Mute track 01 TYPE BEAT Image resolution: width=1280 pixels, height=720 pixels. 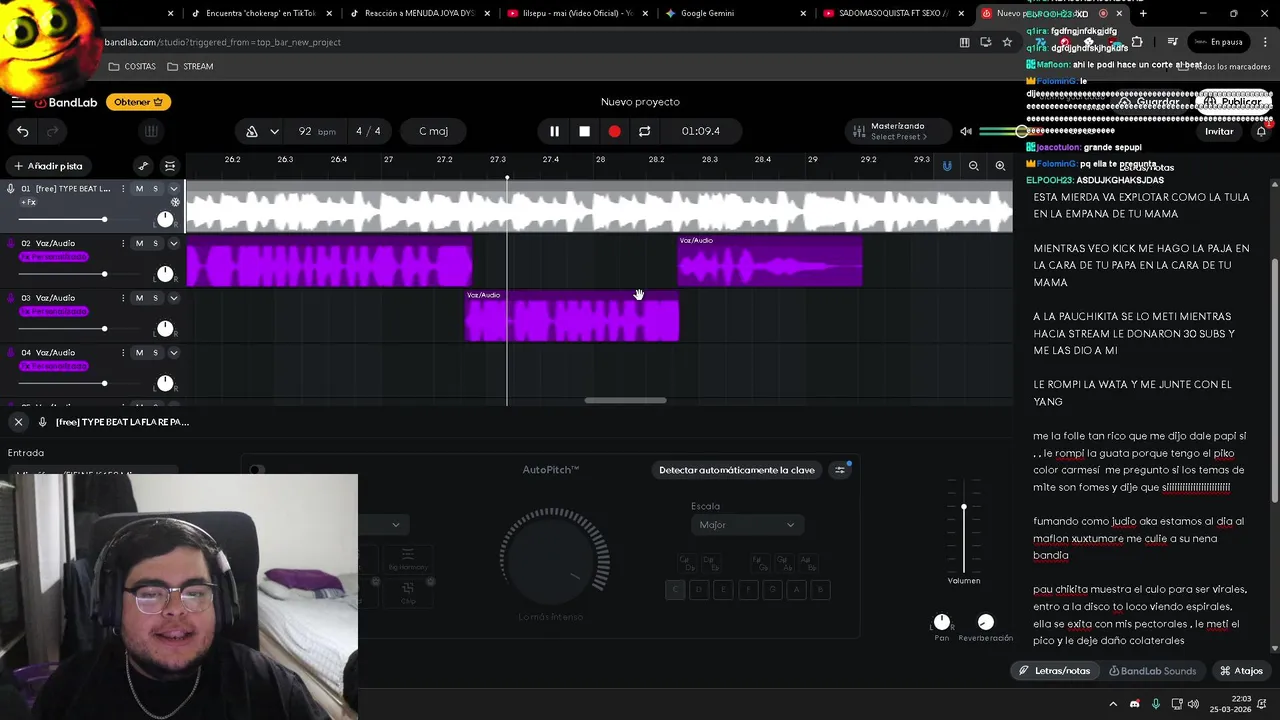point(139,189)
